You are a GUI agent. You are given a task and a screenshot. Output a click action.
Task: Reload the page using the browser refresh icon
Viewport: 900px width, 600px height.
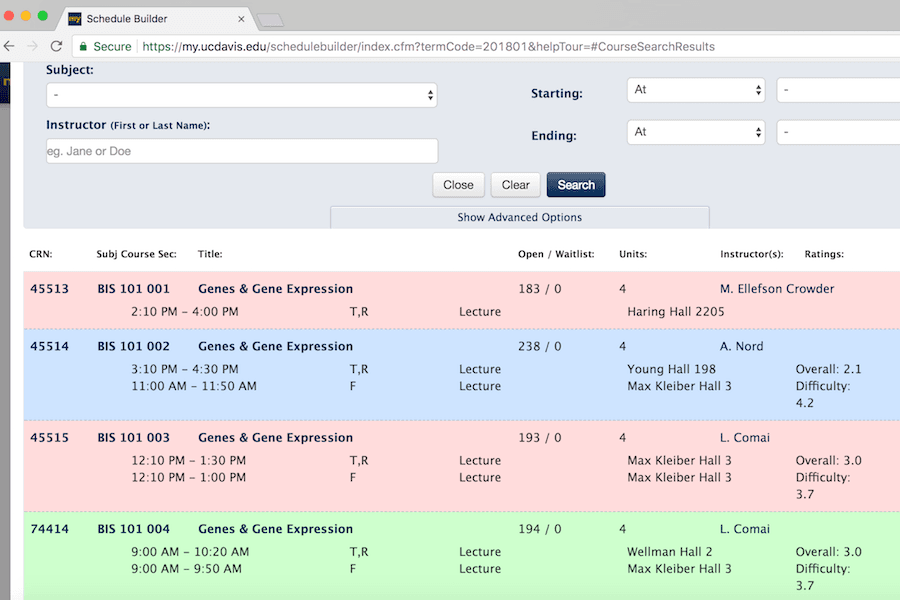click(x=56, y=46)
